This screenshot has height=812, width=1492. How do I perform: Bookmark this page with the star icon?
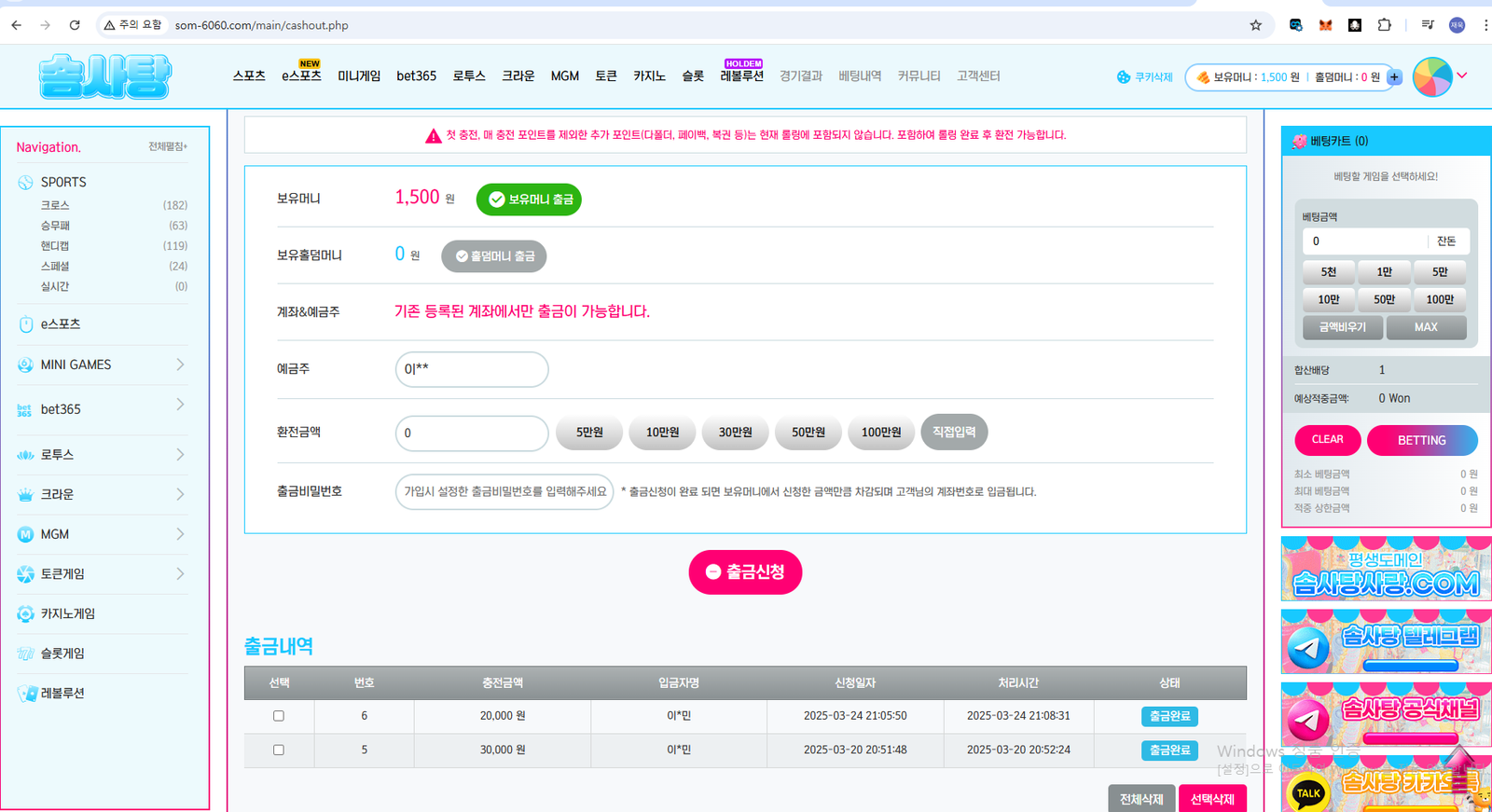click(x=1255, y=25)
